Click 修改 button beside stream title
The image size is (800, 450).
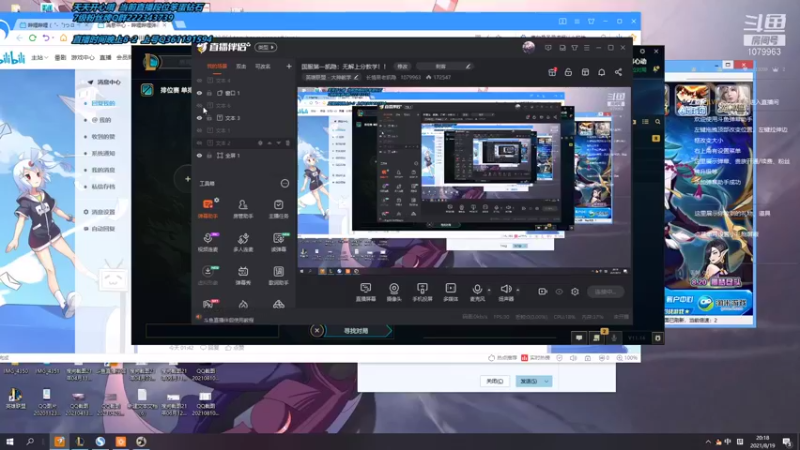403,66
